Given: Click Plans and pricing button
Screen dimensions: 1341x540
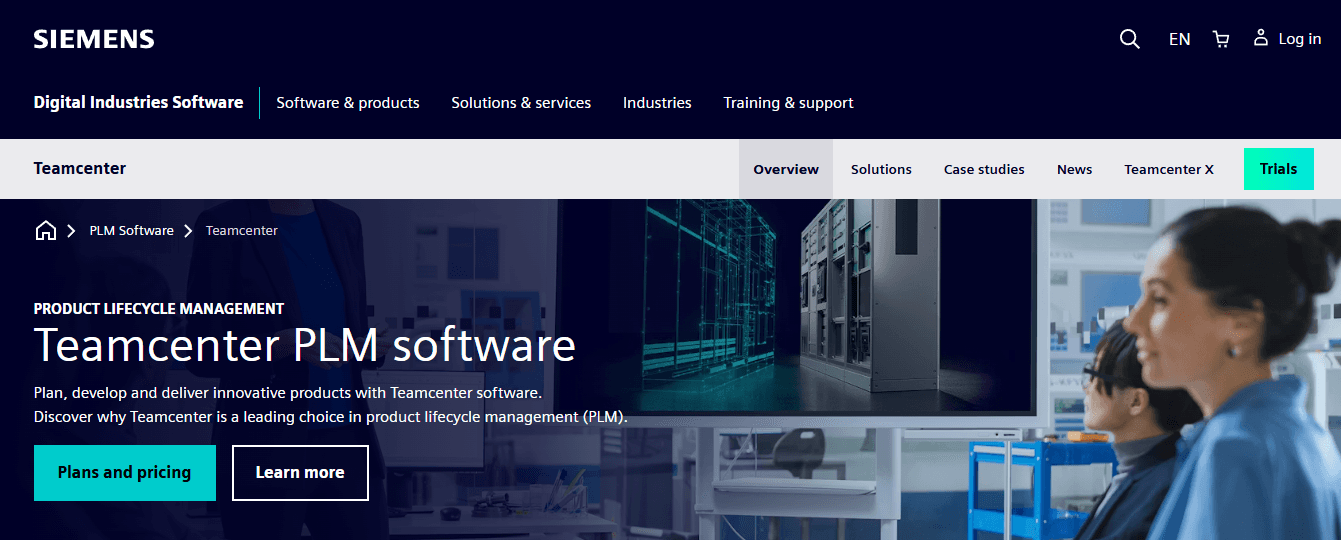Looking at the screenshot, I should [125, 473].
